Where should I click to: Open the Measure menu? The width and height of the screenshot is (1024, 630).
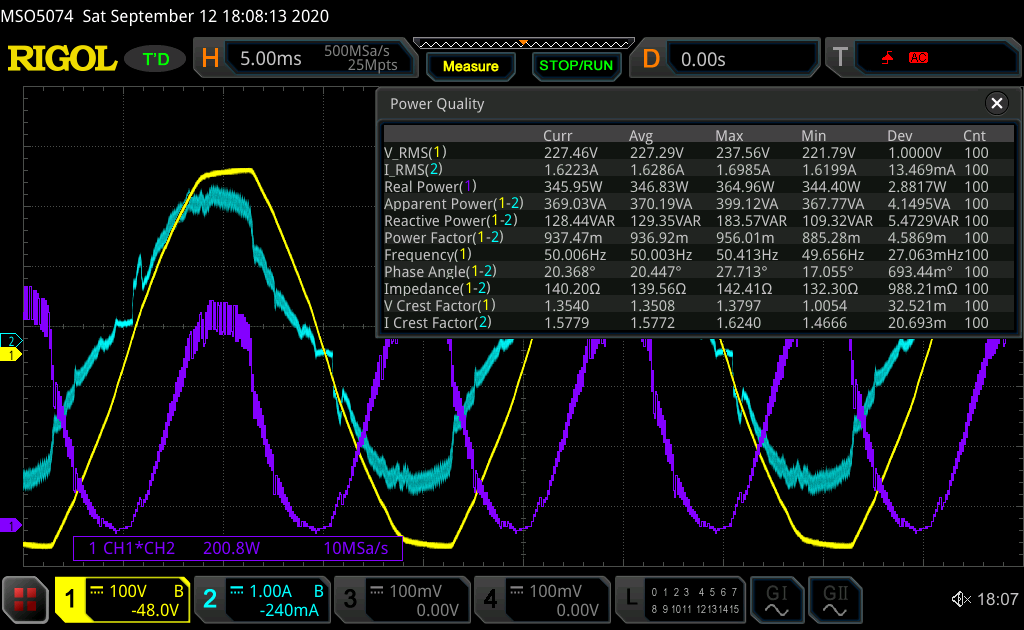click(470, 66)
